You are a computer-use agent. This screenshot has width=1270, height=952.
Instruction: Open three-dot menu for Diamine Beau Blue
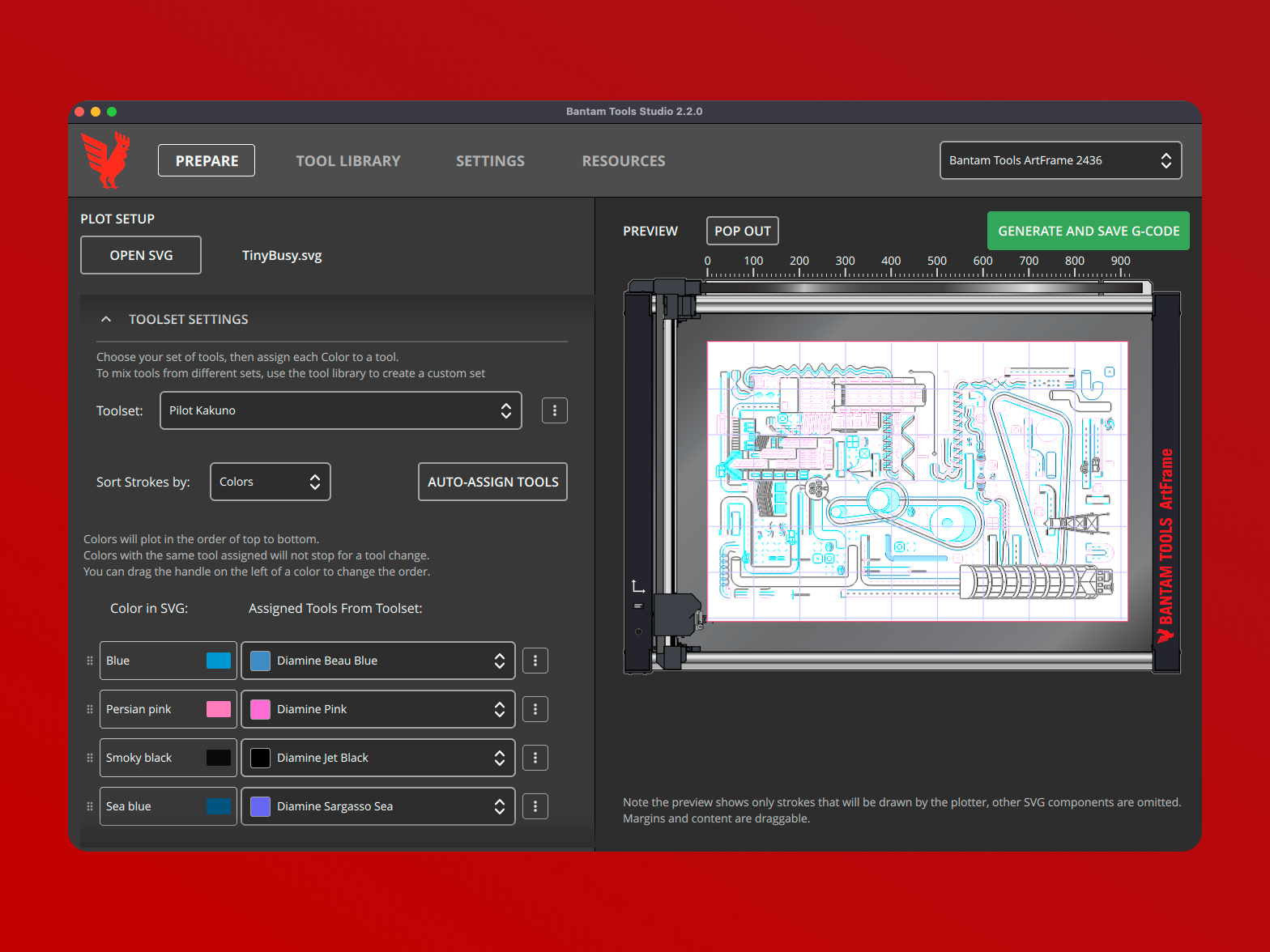(535, 661)
